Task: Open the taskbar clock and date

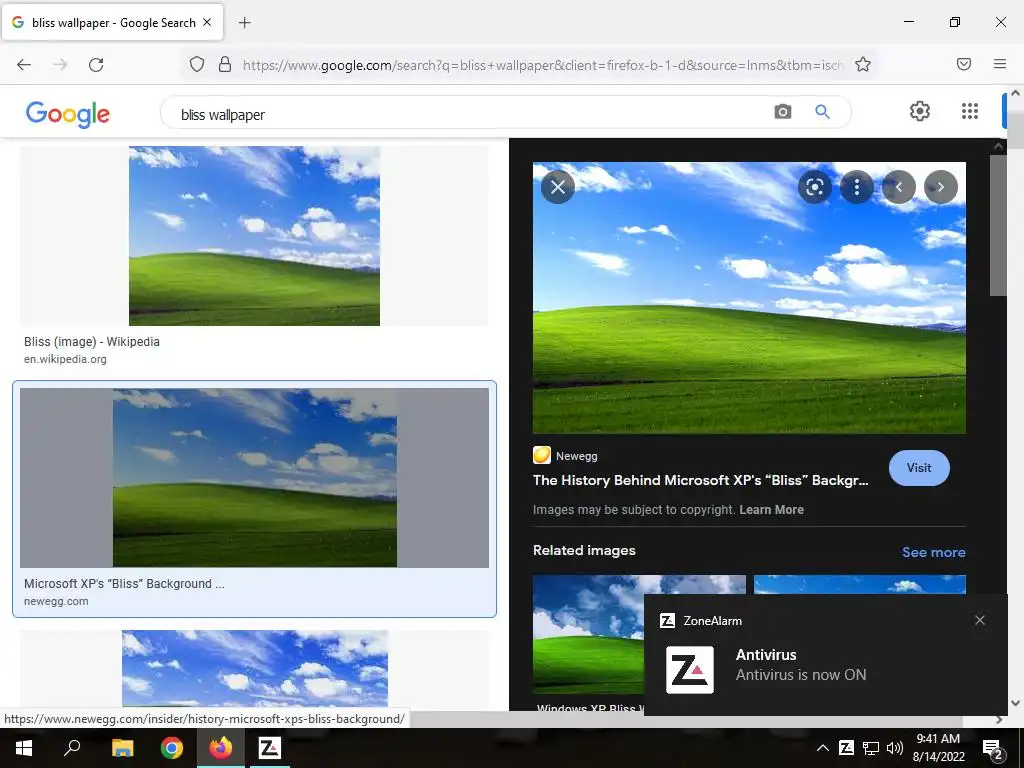Action: [x=938, y=748]
